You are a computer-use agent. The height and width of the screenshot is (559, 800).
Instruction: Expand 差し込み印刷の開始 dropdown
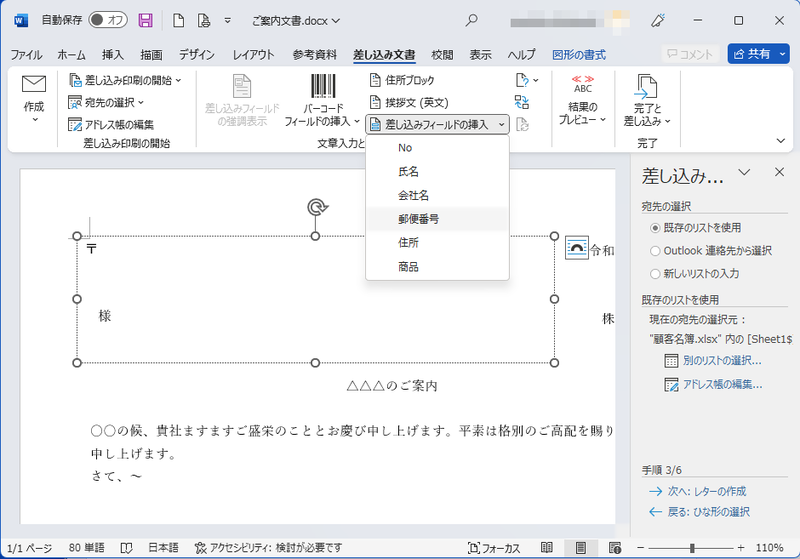(179, 81)
